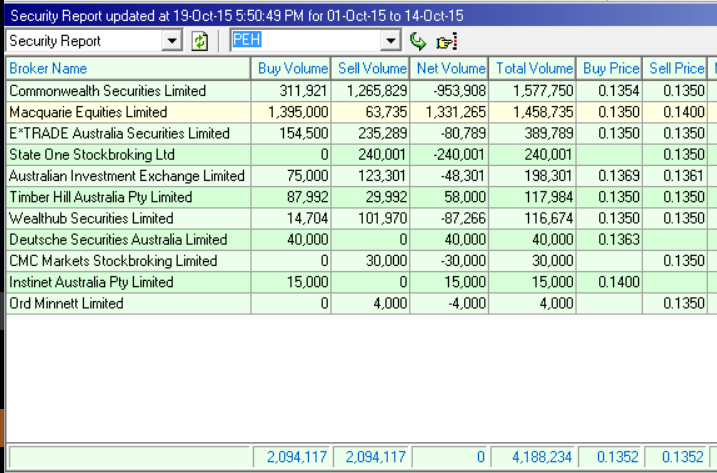Viewport: 717px width, 473px height.
Task: Click Net Volume cell -953,908
Action: pyautogui.click(x=449, y=91)
